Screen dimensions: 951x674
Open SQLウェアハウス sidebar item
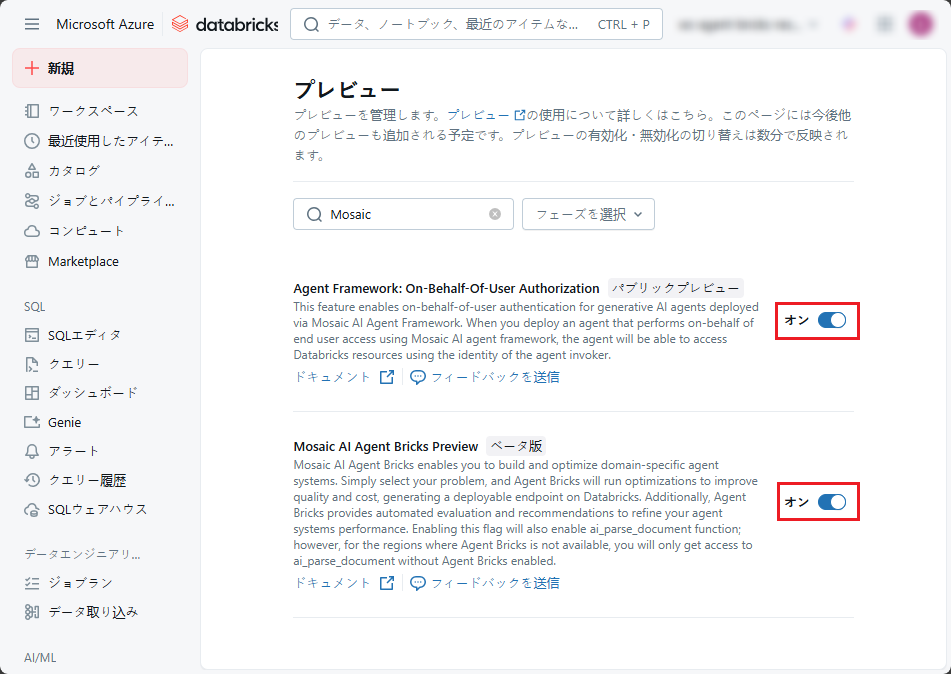coord(97,509)
